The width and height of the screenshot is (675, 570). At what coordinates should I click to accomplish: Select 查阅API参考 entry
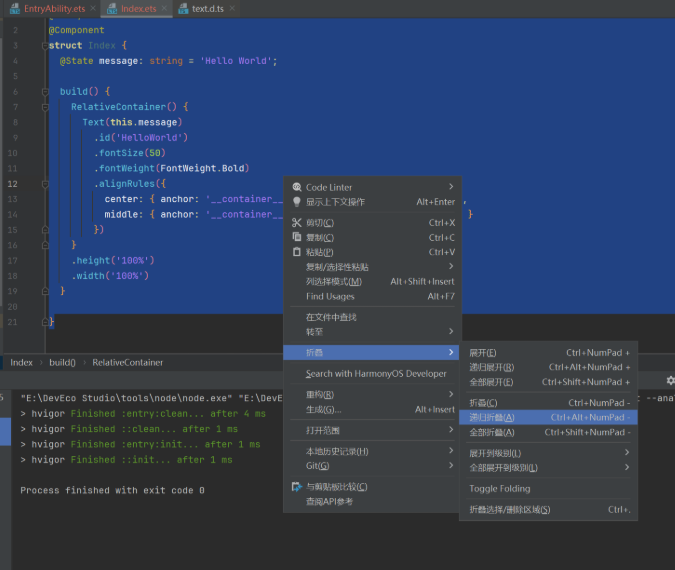pos(373,502)
